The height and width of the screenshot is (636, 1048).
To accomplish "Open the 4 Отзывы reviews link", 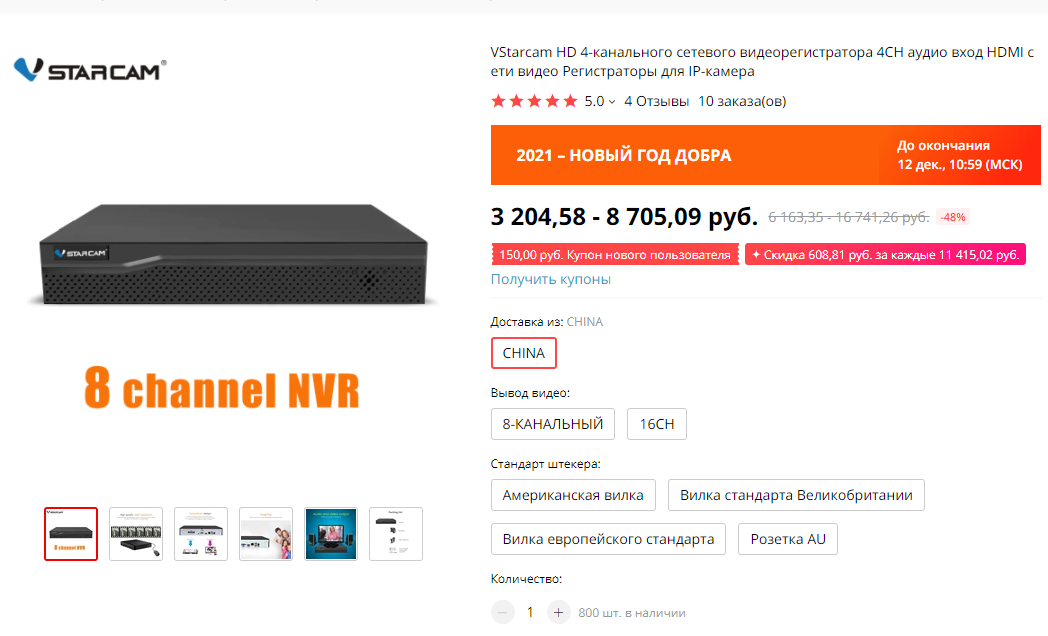I will click(656, 102).
